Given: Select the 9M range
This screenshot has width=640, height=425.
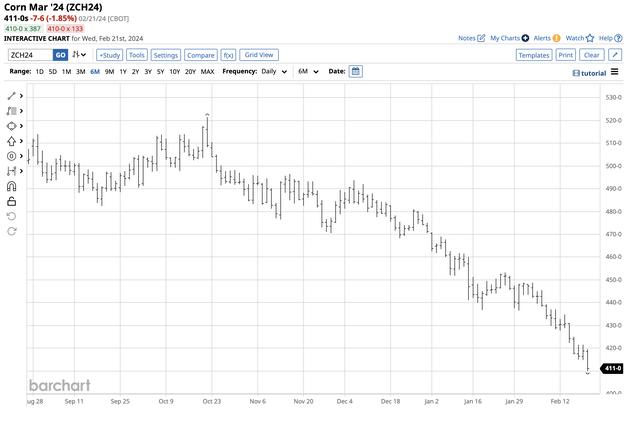Looking at the screenshot, I should tap(109, 71).
